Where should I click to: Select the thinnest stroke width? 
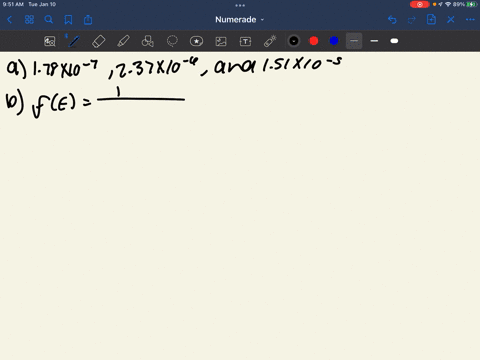(x=354, y=41)
